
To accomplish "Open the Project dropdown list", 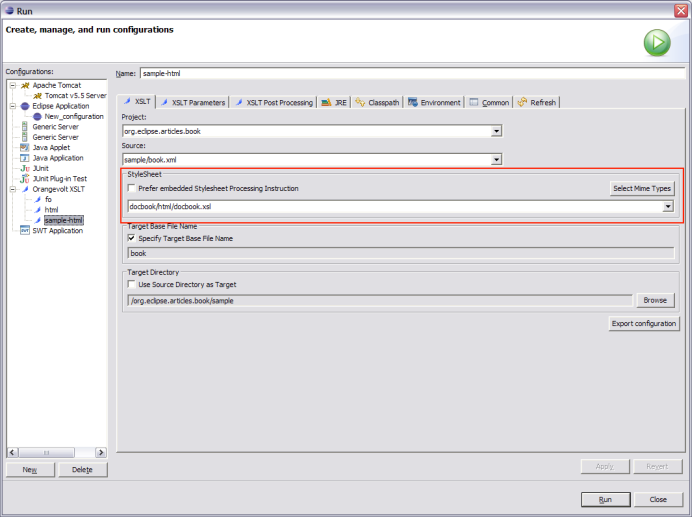I will point(496,131).
